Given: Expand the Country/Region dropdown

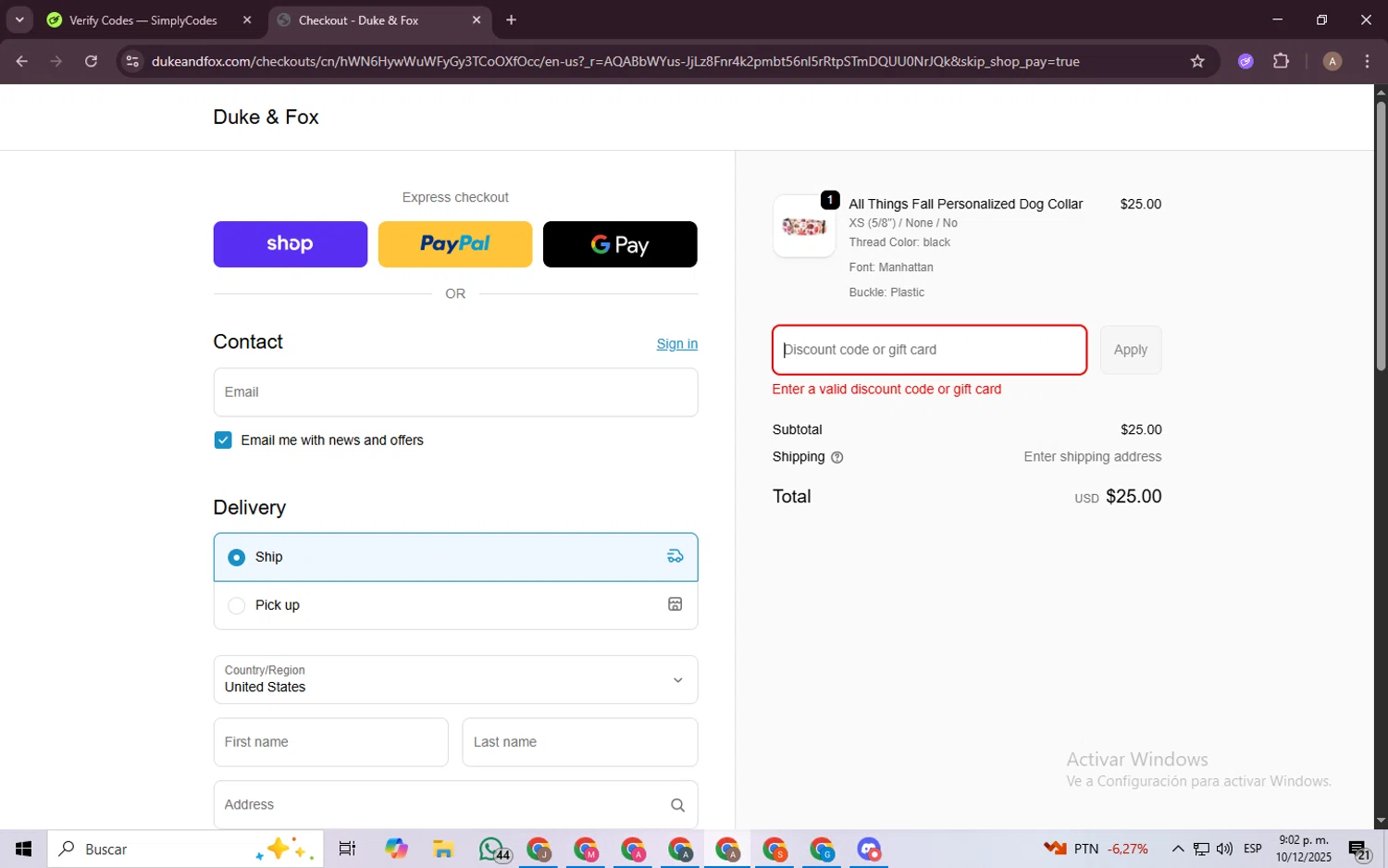Looking at the screenshot, I should point(455,679).
